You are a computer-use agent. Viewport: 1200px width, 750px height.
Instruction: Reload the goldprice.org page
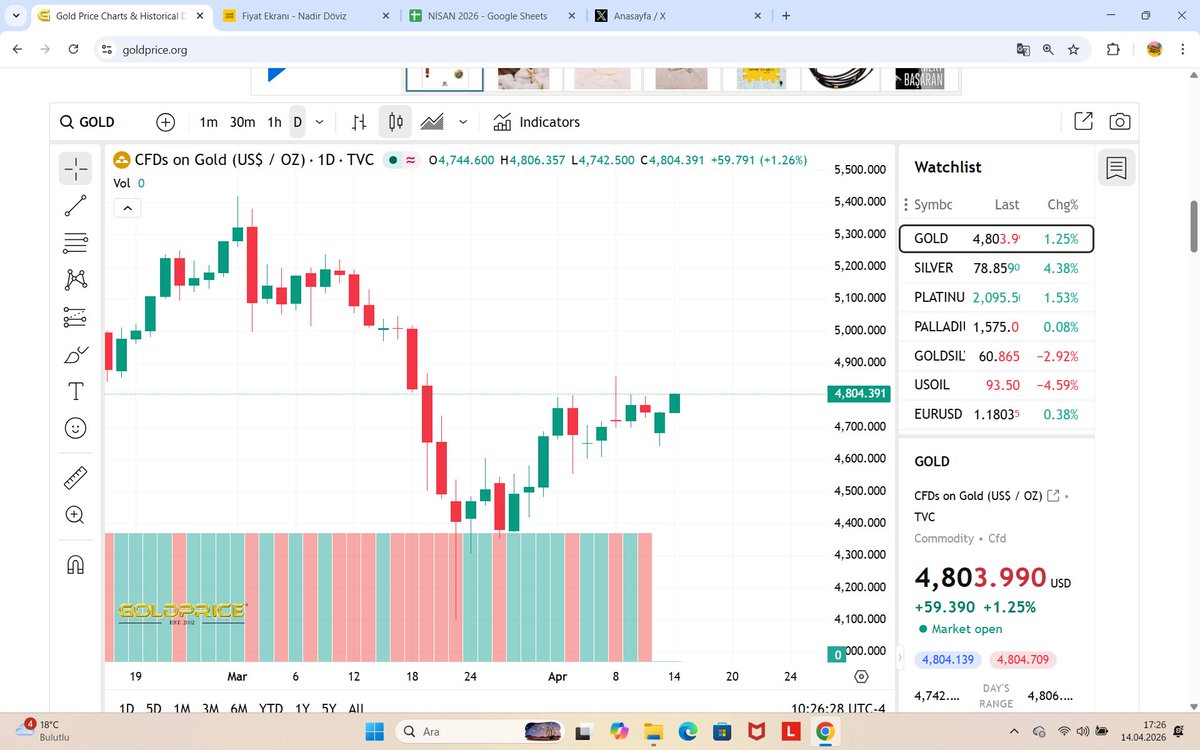72,49
